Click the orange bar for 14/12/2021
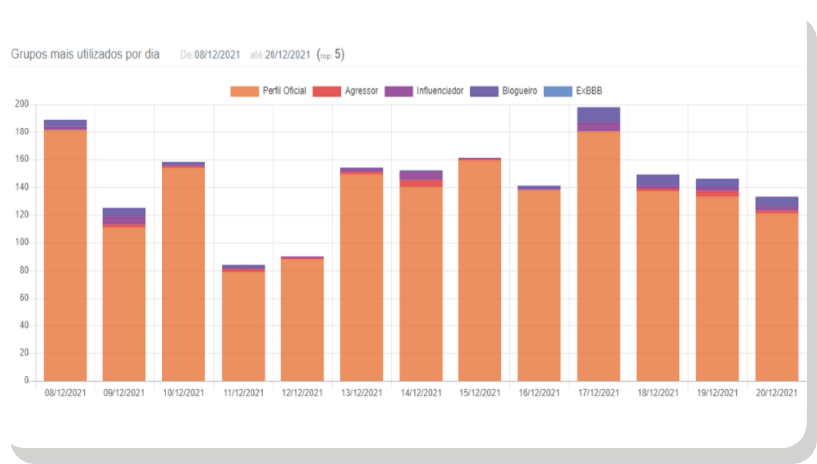 tap(421, 284)
